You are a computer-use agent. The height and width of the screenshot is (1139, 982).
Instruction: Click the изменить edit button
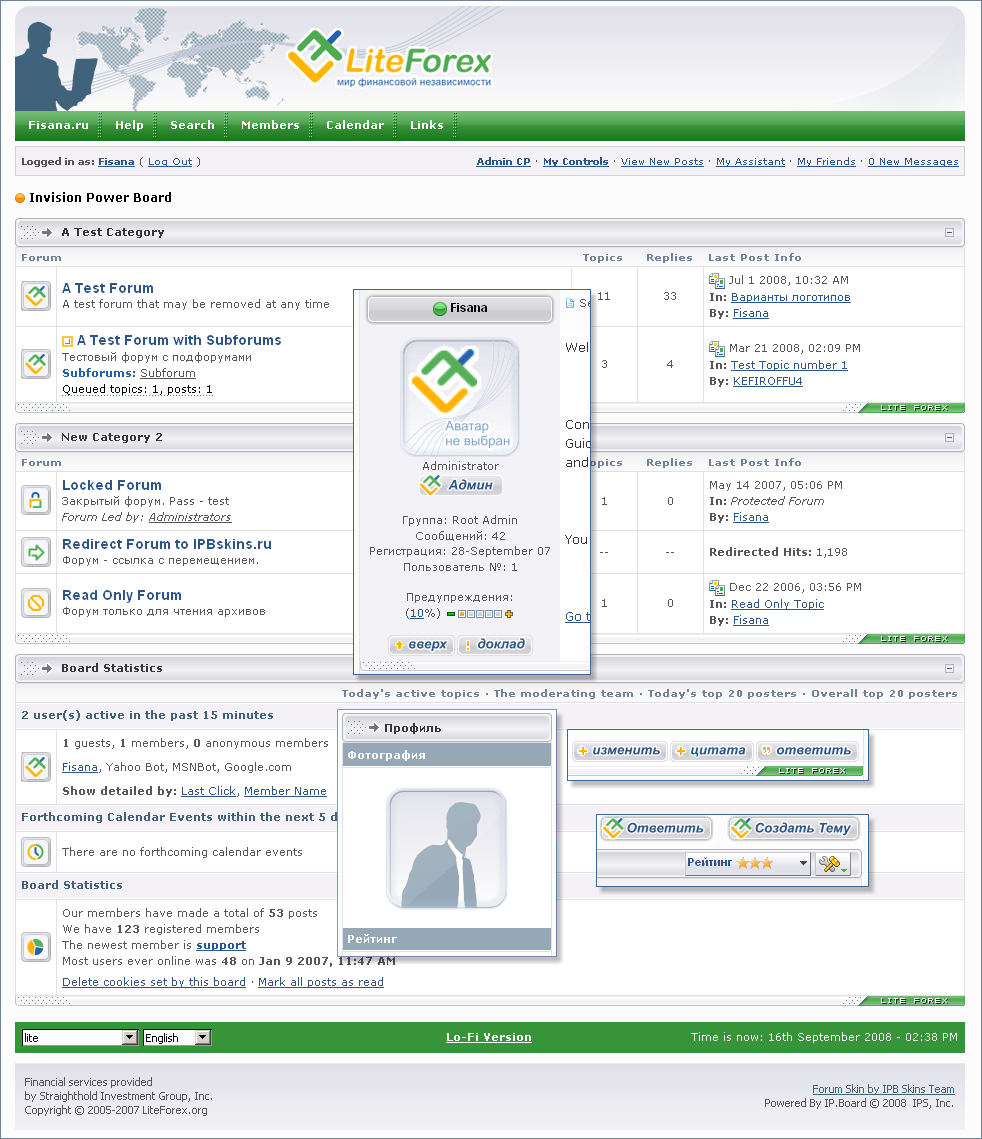tap(619, 750)
